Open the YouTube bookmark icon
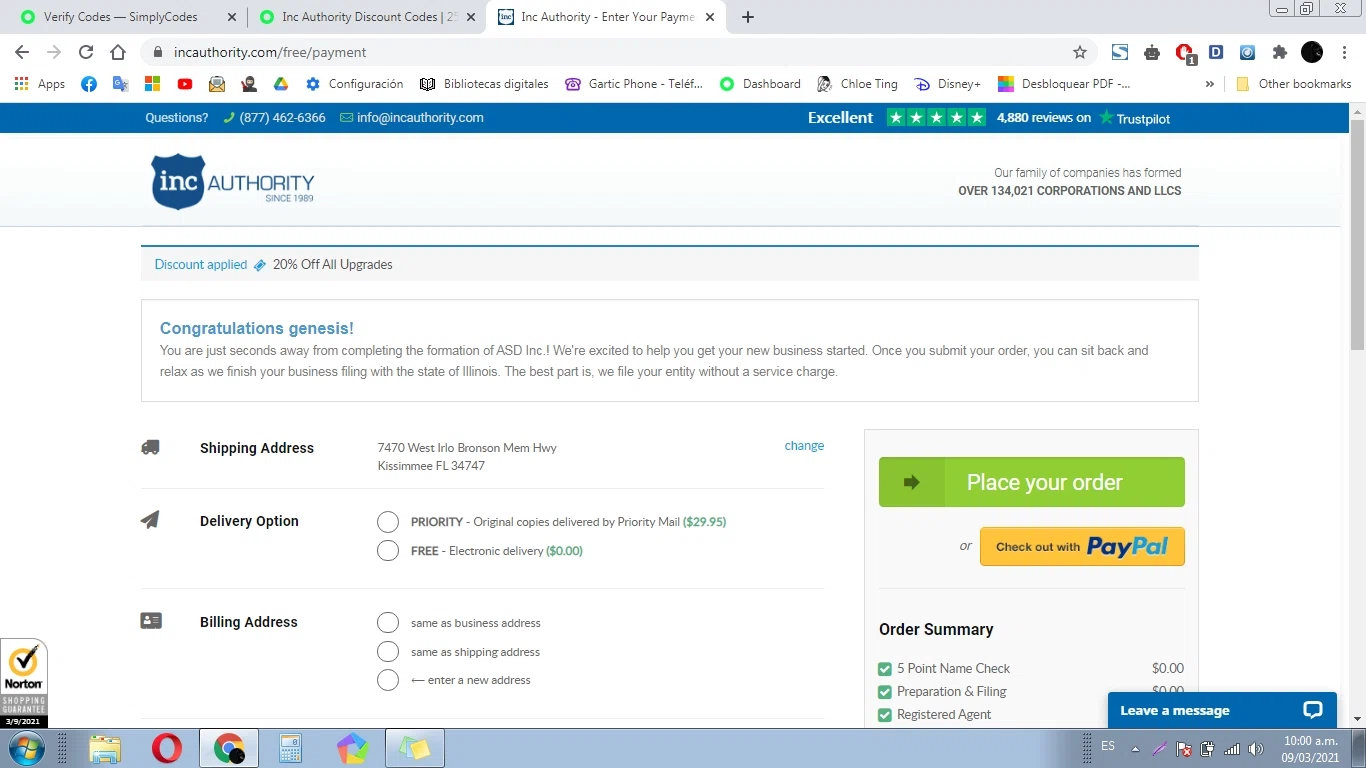Viewport: 1366px width, 768px height. tap(185, 84)
